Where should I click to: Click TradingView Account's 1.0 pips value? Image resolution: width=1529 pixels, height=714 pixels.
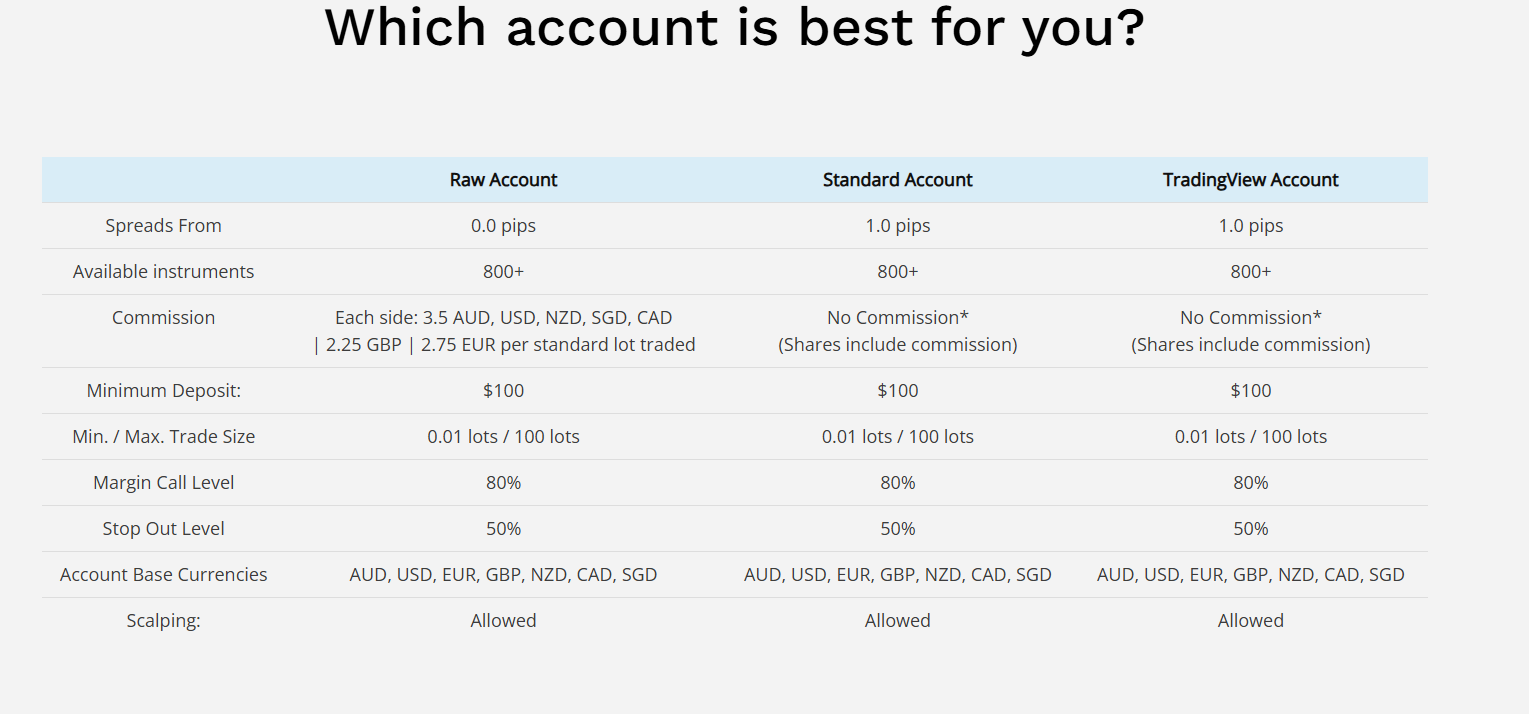click(x=1250, y=226)
